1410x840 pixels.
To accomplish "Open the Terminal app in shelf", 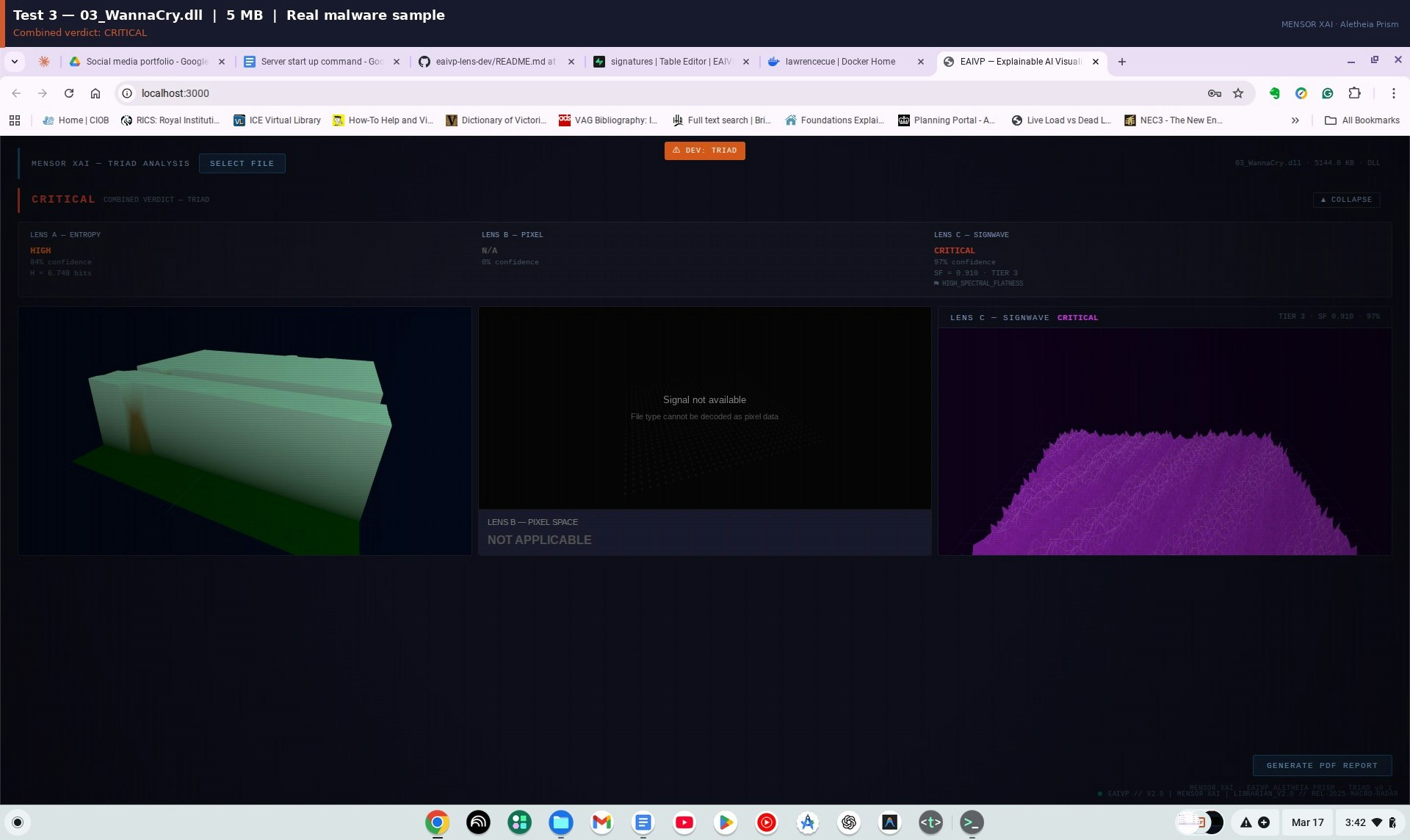I will point(972,822).
